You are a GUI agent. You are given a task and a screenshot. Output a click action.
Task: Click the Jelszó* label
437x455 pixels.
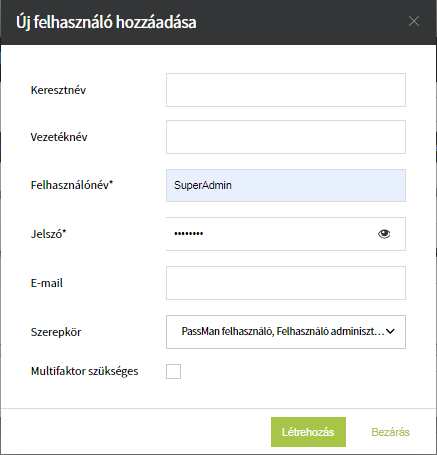[x=49, y=234]
